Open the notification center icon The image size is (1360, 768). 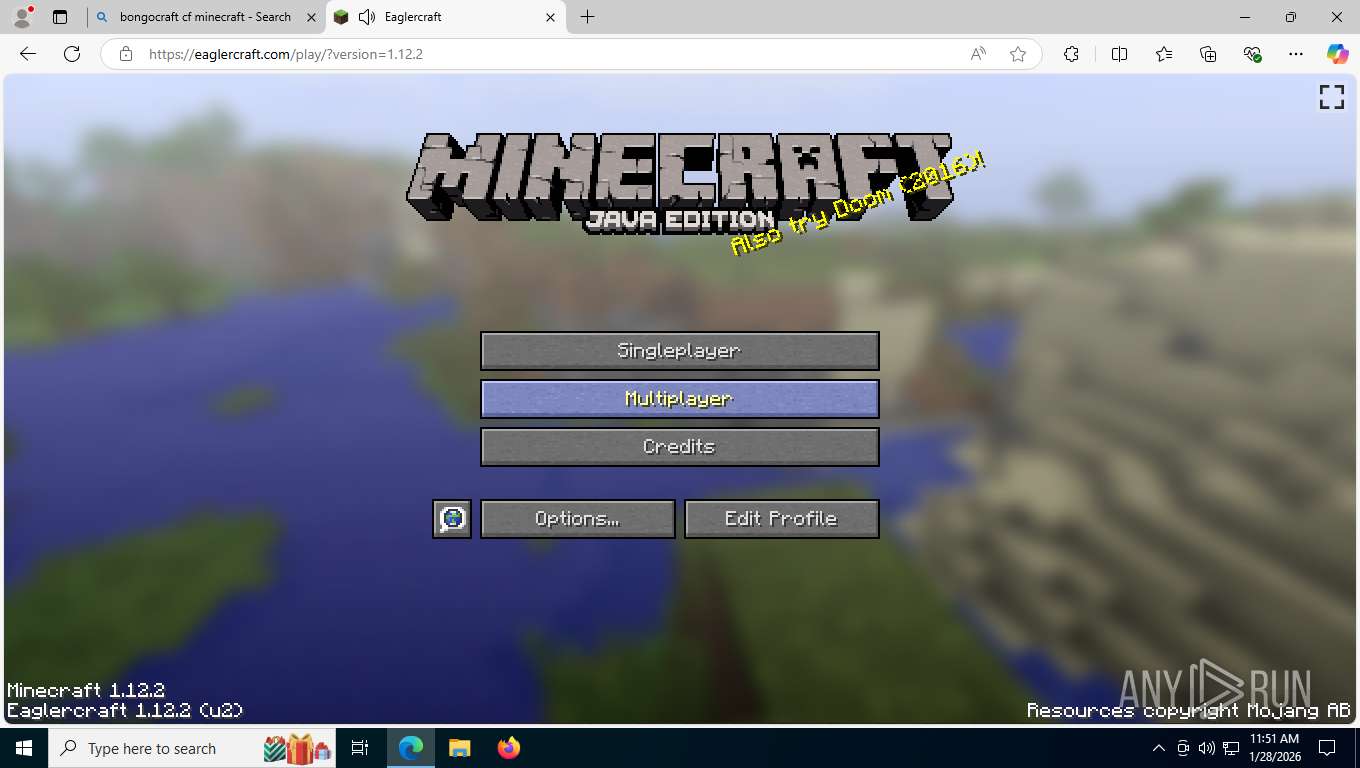coord(1327,748)
